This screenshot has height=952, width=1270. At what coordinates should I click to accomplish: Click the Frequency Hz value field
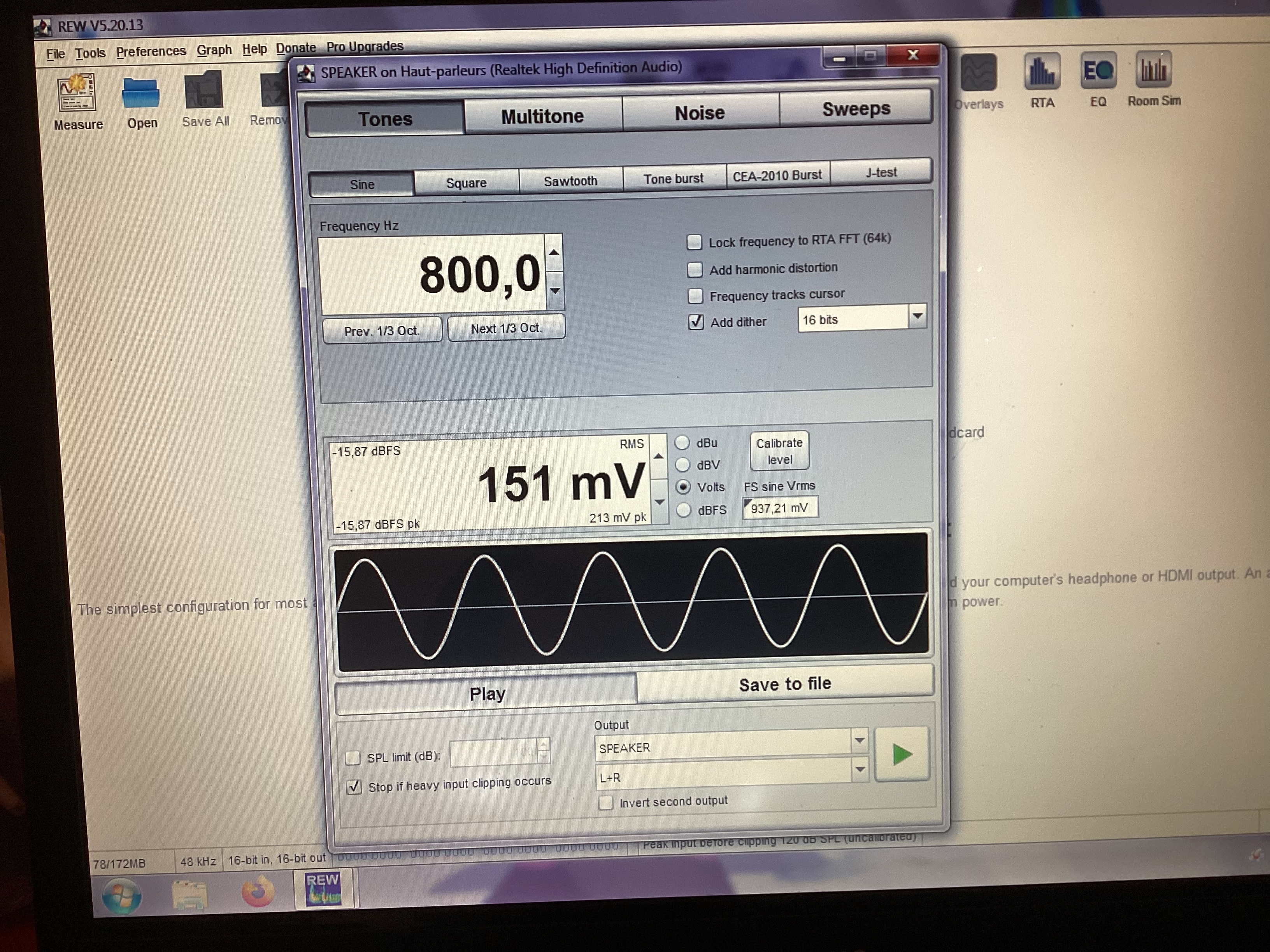click(433, 275)
